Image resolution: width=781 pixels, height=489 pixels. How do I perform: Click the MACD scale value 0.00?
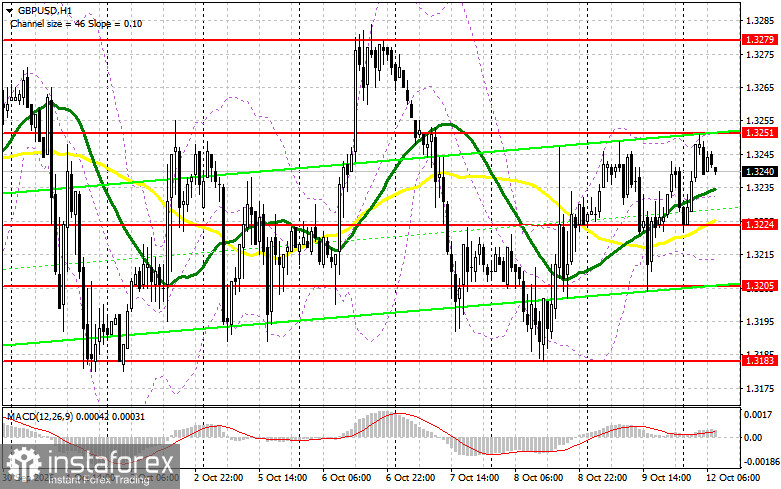(753, 438)
